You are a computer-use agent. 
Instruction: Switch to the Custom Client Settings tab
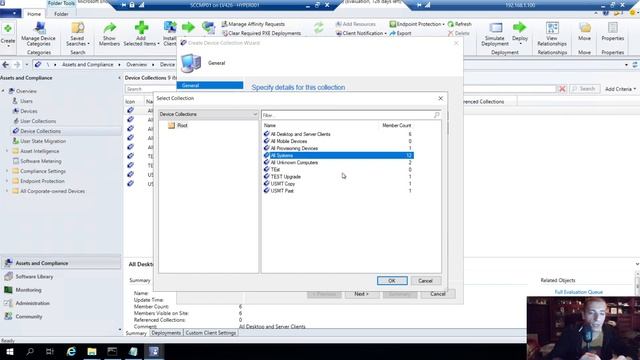pyautogui.click(x=211, y=333)
